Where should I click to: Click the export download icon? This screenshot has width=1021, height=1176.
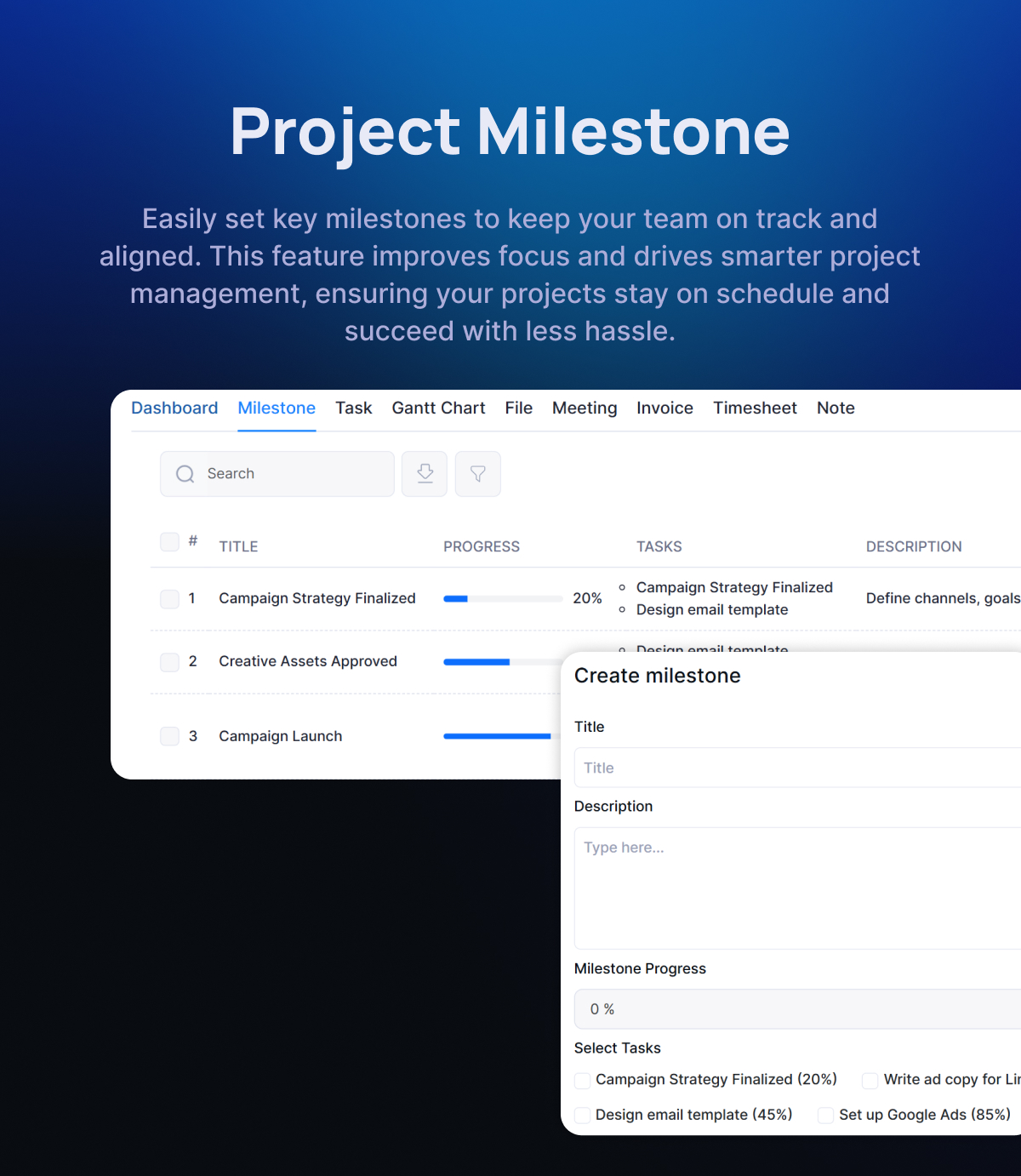click(424, 473)
